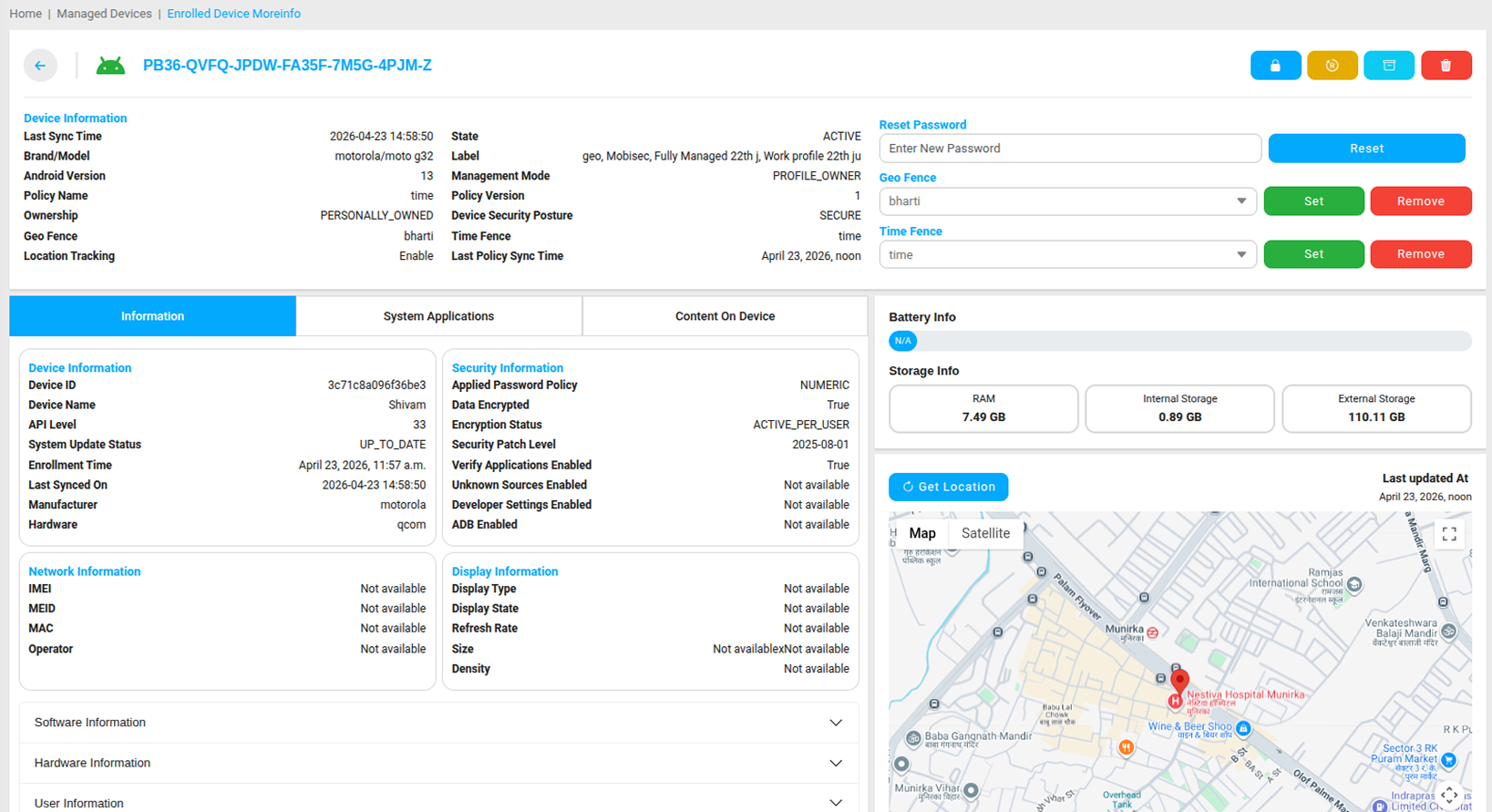Screen dimensions: 1492x812
Task: Click the Nestiva Hospital Munirka marker
Action: click(1176, 701)
